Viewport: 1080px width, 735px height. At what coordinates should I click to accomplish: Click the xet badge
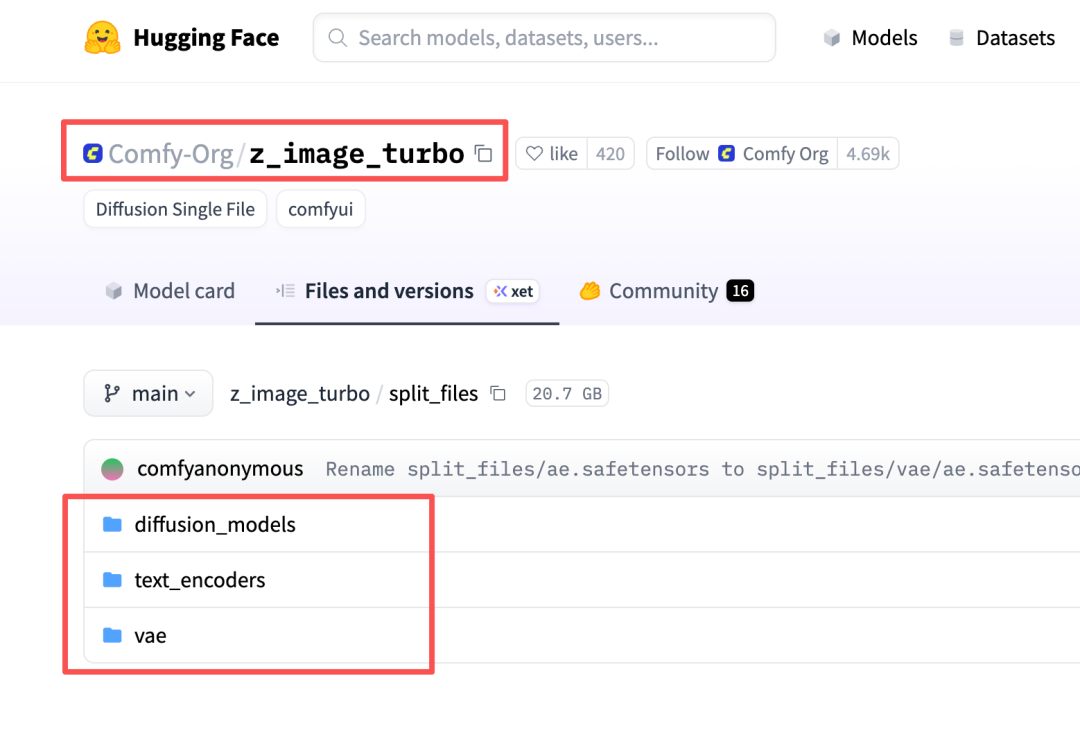click(x=513, y=291)
